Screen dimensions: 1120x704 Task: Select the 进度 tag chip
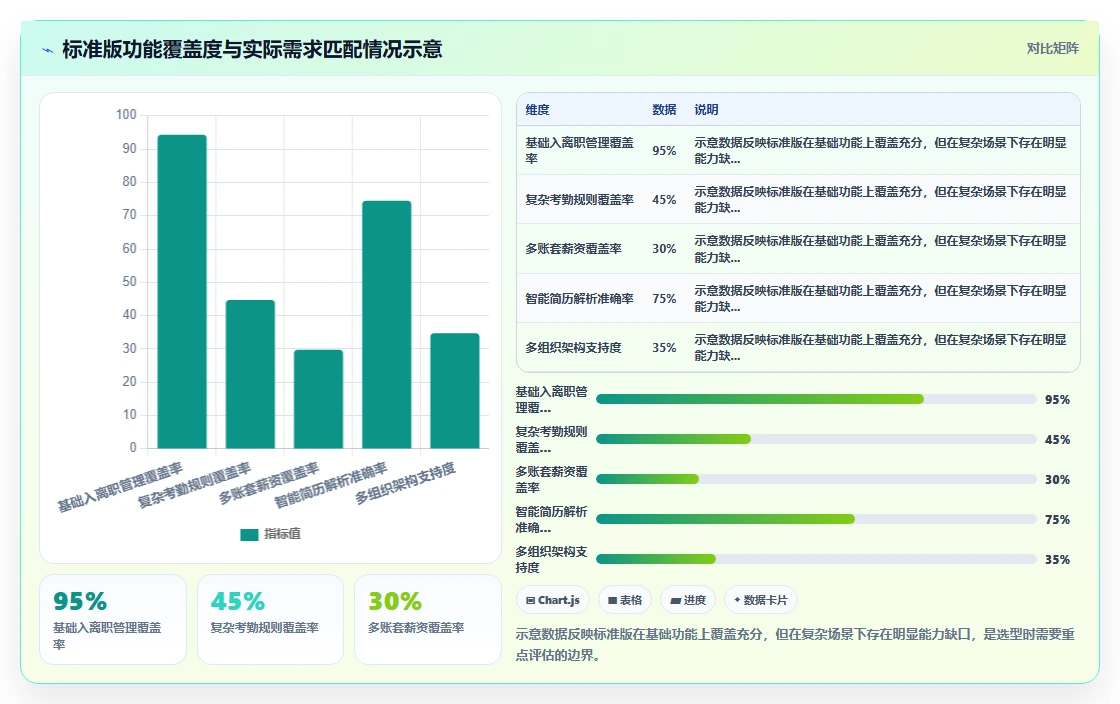pos(688,600)
